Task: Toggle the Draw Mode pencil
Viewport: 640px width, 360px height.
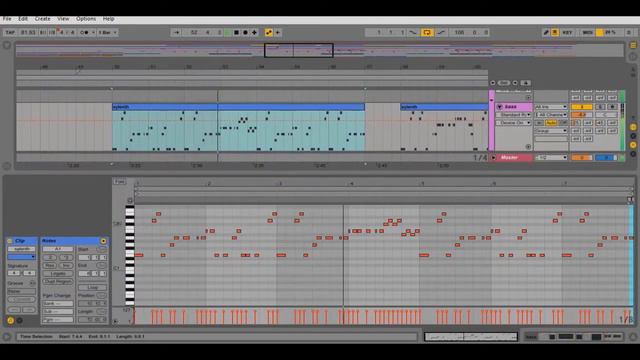Action: (x=546, y=33)
